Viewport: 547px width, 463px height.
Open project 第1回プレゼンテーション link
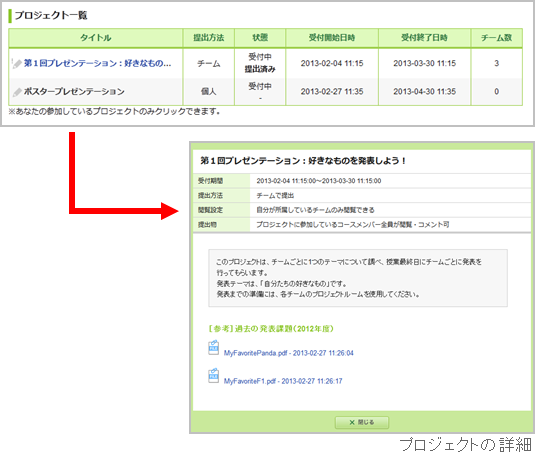[97, 63]
